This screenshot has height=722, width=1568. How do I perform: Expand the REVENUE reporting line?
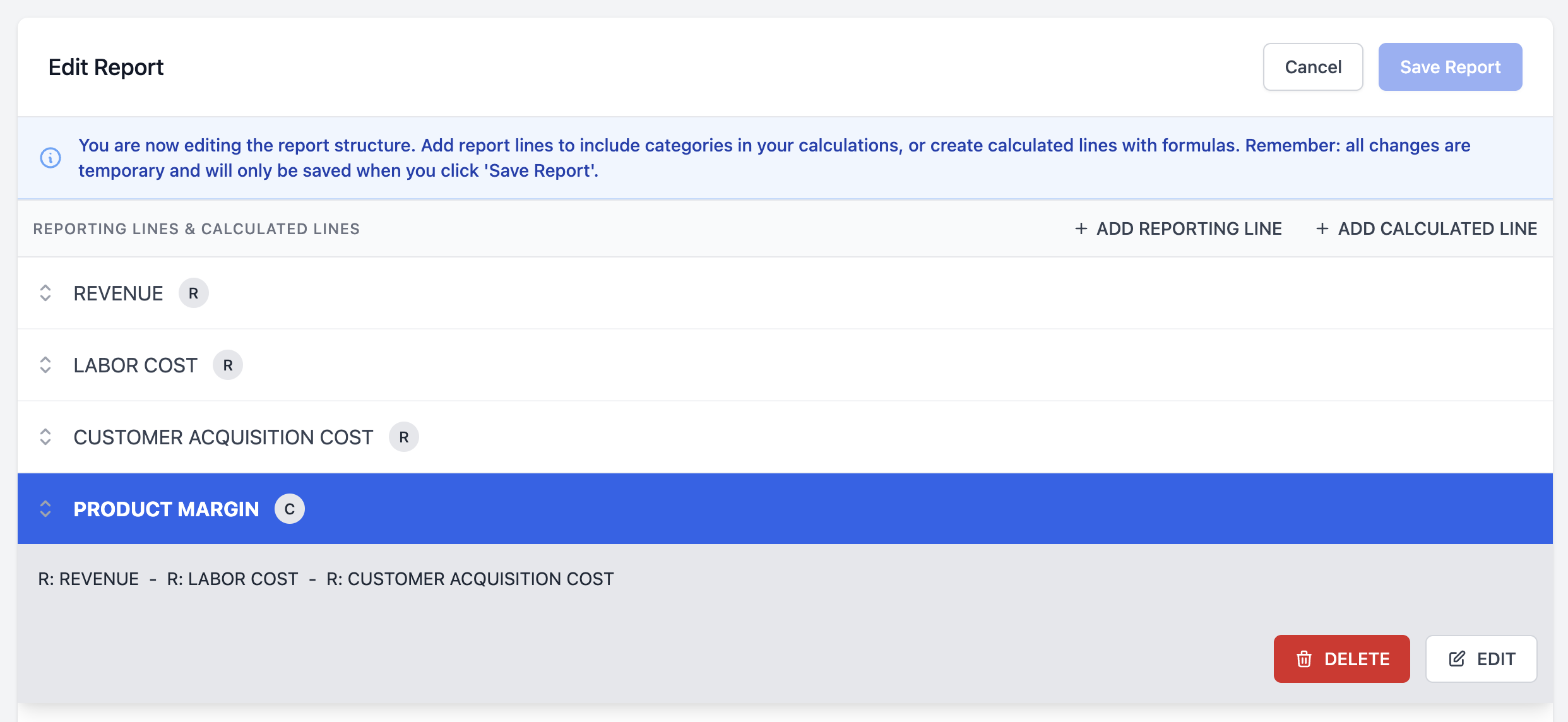tap(119, 293)
